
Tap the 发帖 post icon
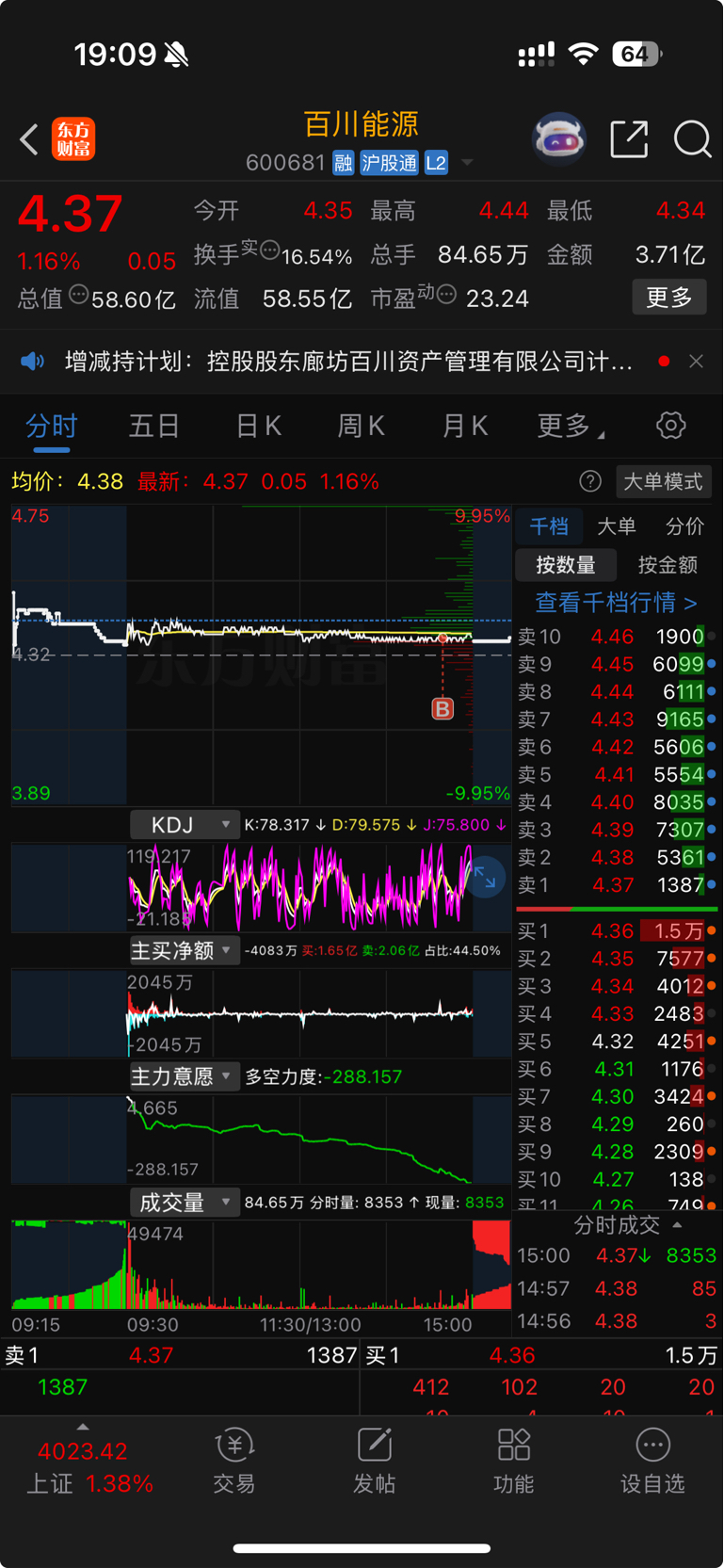374,1462
